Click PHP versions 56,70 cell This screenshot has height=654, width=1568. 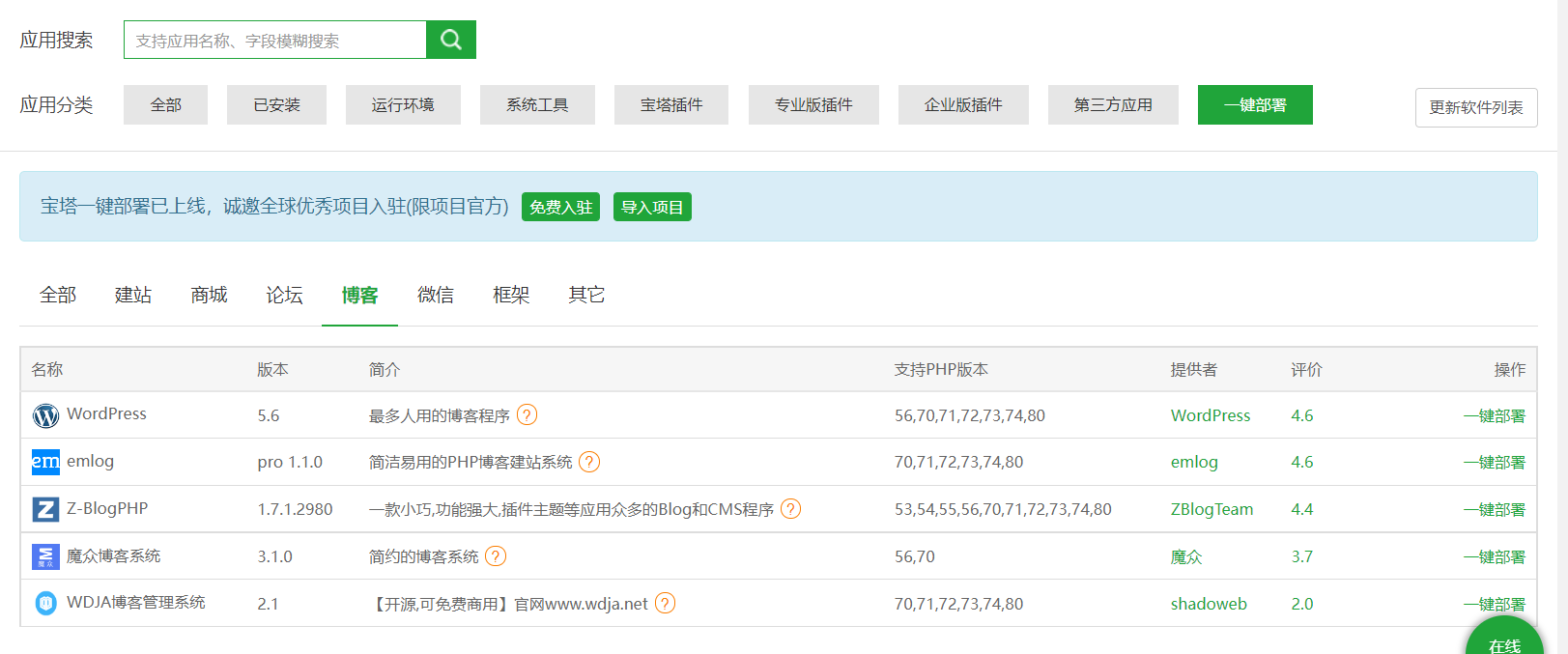pos(915,556)
